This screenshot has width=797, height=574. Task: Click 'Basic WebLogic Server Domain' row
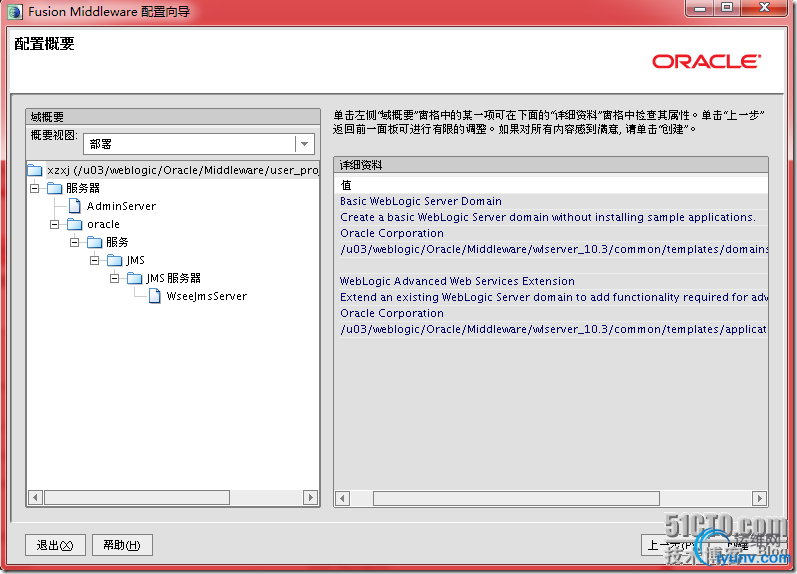tap(551, 201)
